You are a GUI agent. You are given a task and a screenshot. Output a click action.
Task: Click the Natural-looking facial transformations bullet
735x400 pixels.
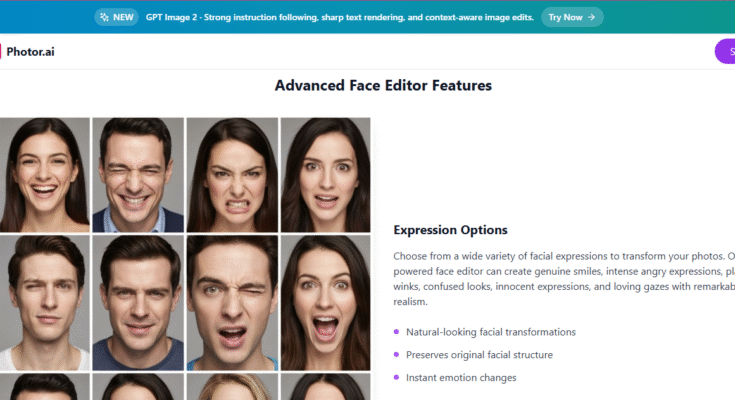(490, 332)
